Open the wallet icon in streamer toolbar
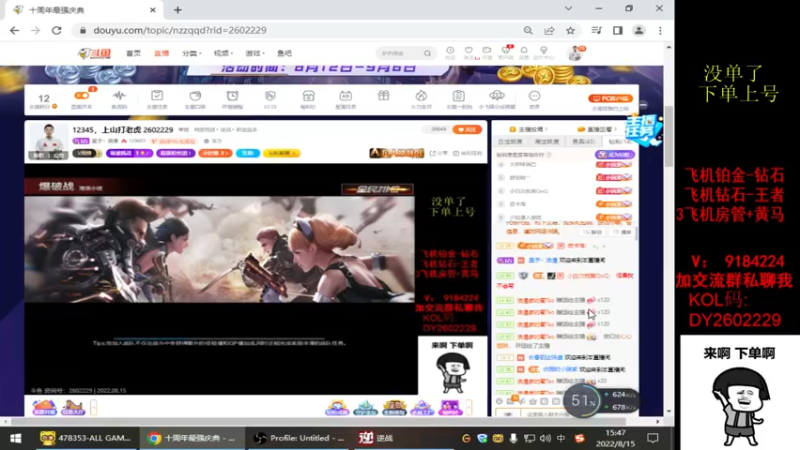This screenshot has width=800, height=450. click(x=195, y=98)
